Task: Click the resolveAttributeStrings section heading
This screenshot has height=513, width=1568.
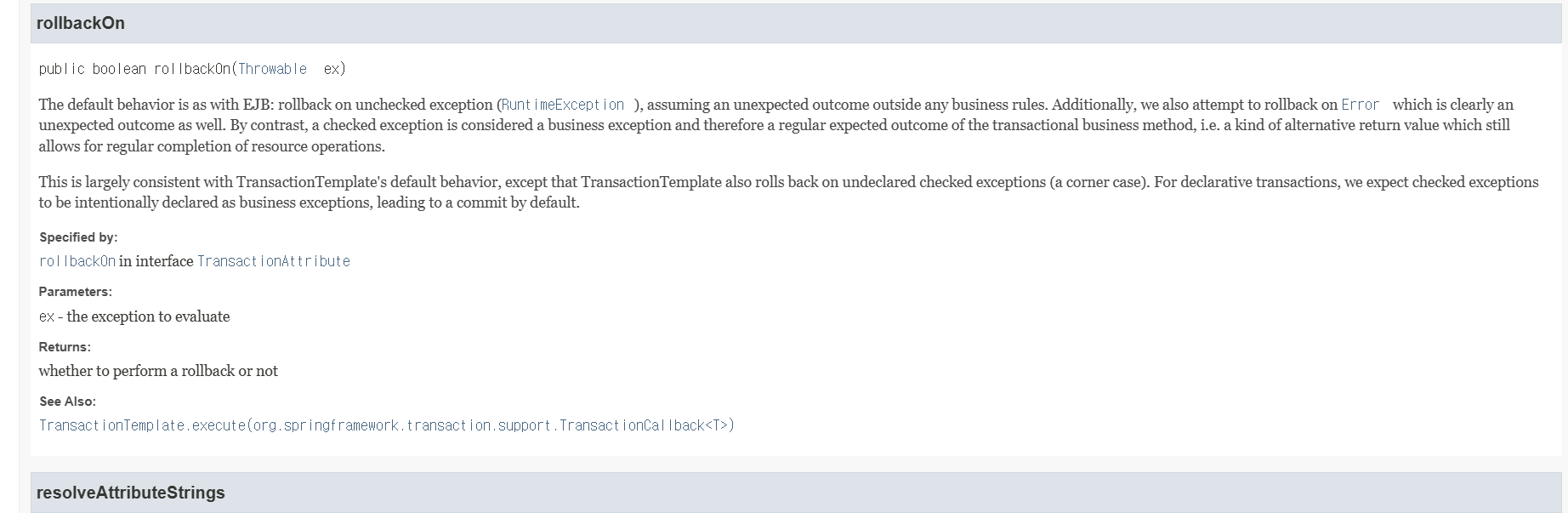Action: pos(131,493)
